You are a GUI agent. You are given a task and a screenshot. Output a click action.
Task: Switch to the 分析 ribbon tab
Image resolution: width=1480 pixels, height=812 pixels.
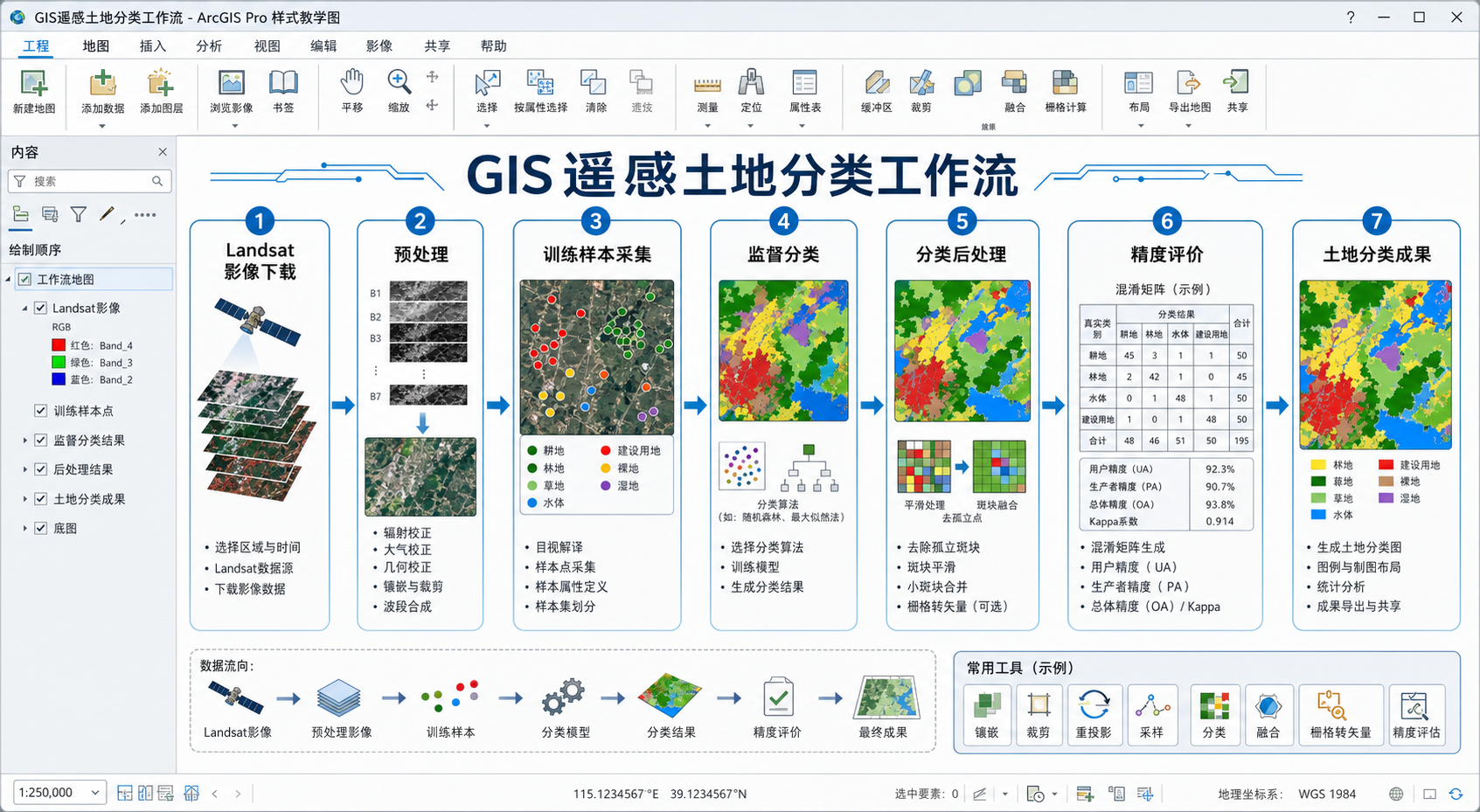pyautogui.click(x=209, y=45)
